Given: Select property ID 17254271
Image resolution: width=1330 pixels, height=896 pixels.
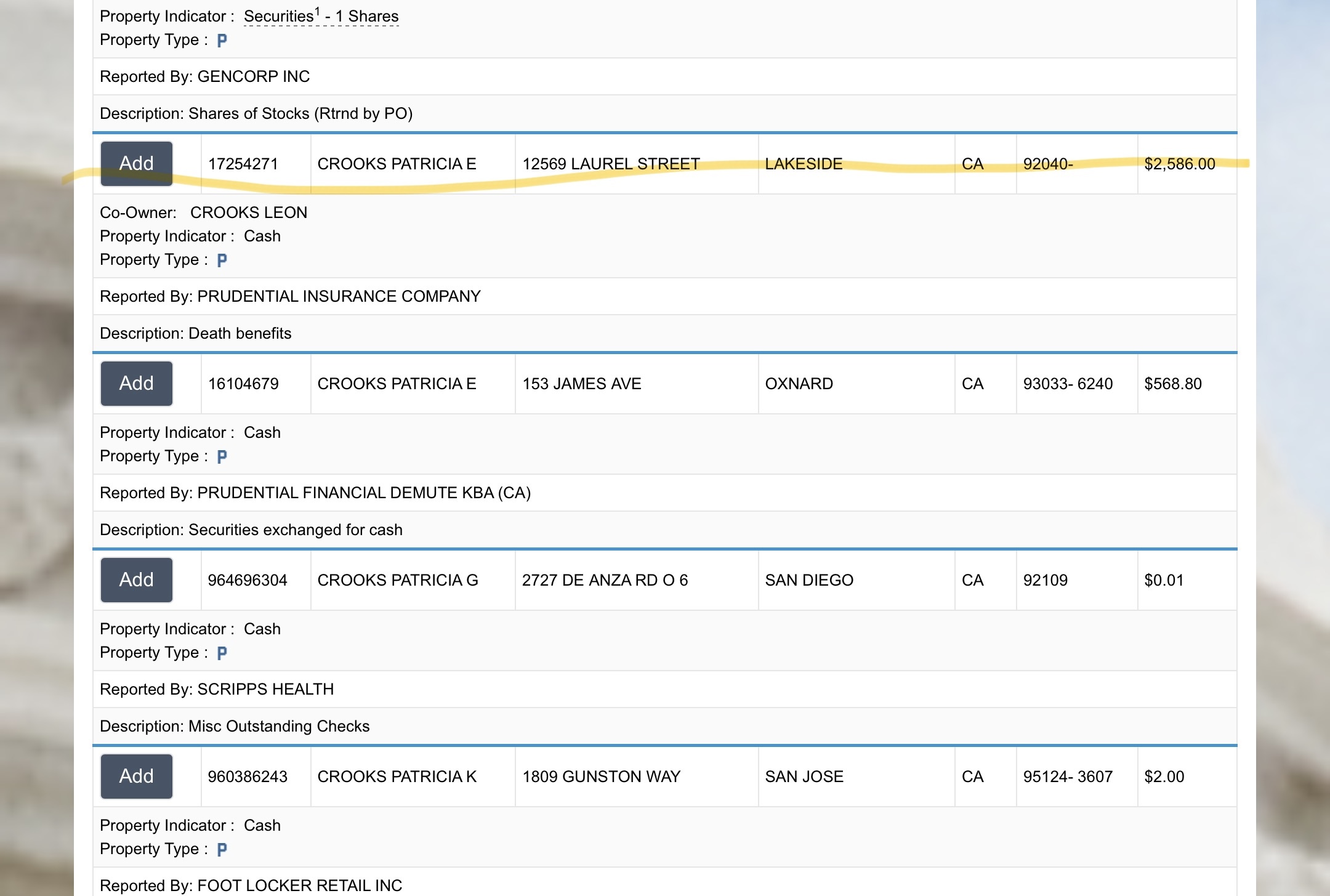Looking at the screenshot, I should tap(243, 164).
